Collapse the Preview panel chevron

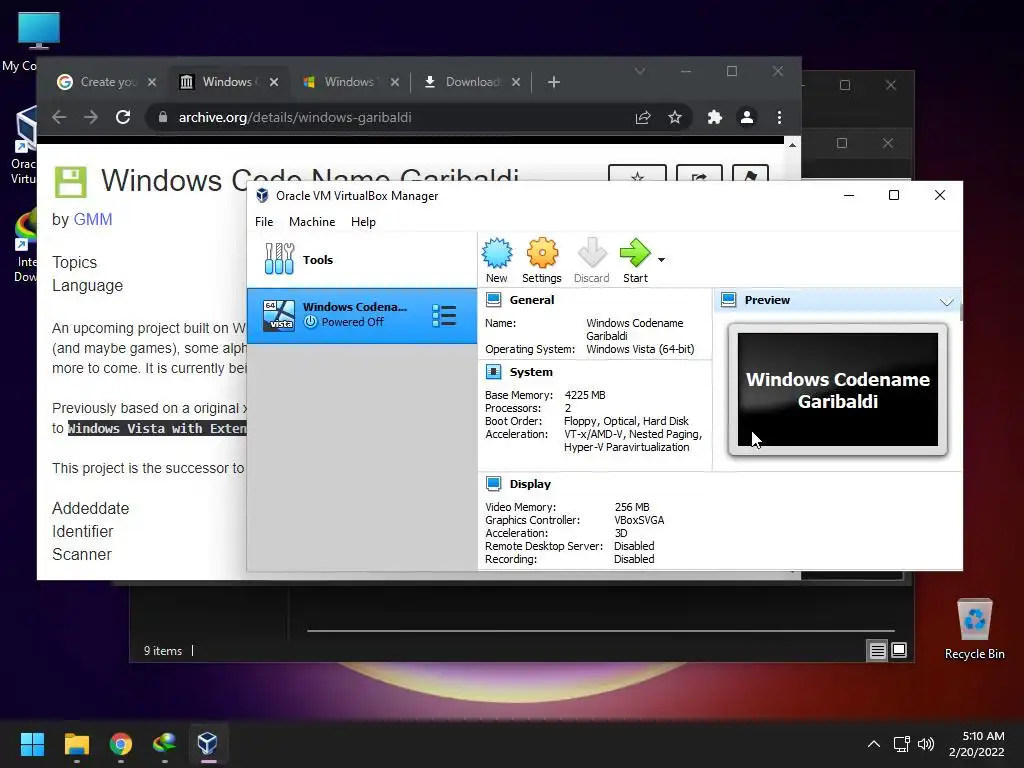tap(946, 301)
